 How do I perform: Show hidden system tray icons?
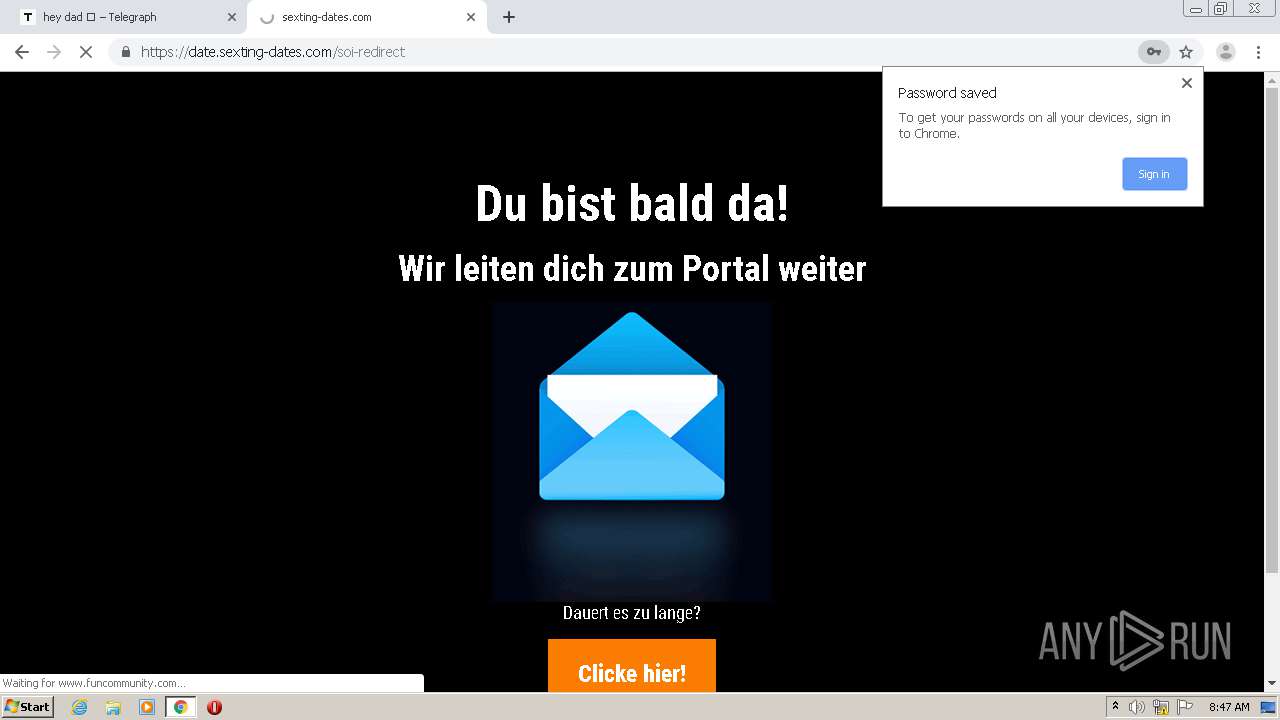click(1115, 707)
